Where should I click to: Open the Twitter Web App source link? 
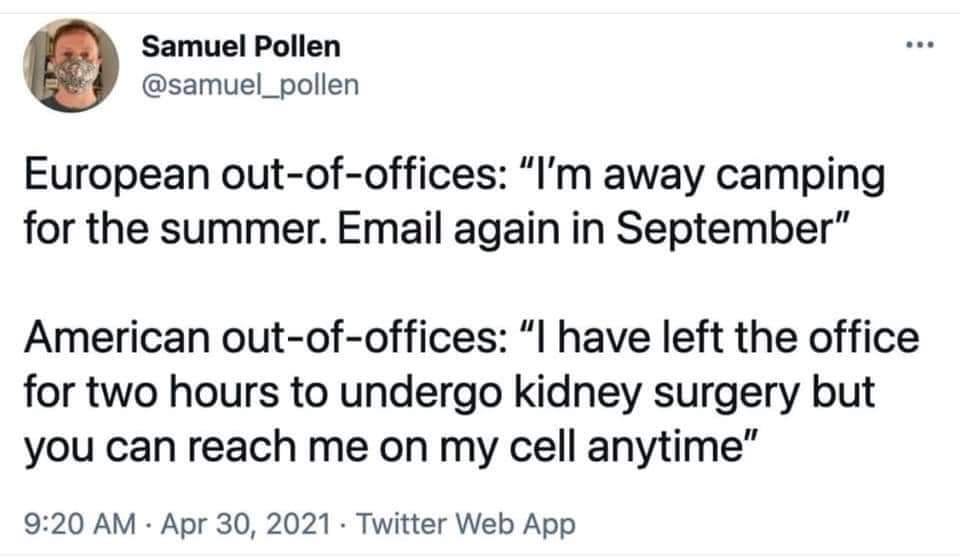(466, 524)
